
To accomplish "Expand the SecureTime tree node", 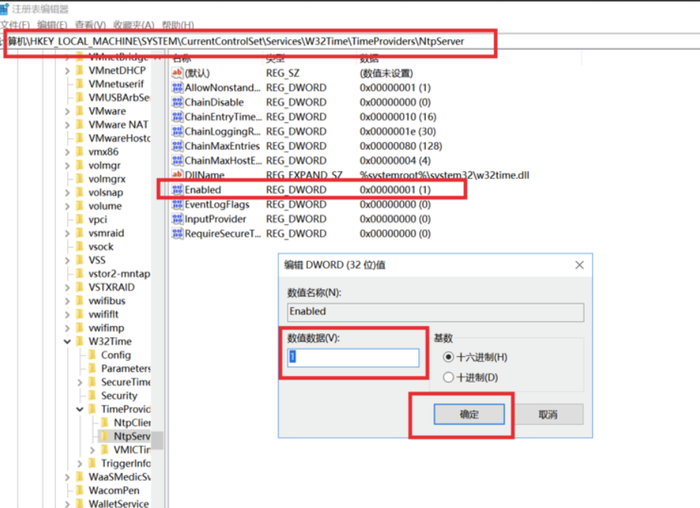I will 79,382.
